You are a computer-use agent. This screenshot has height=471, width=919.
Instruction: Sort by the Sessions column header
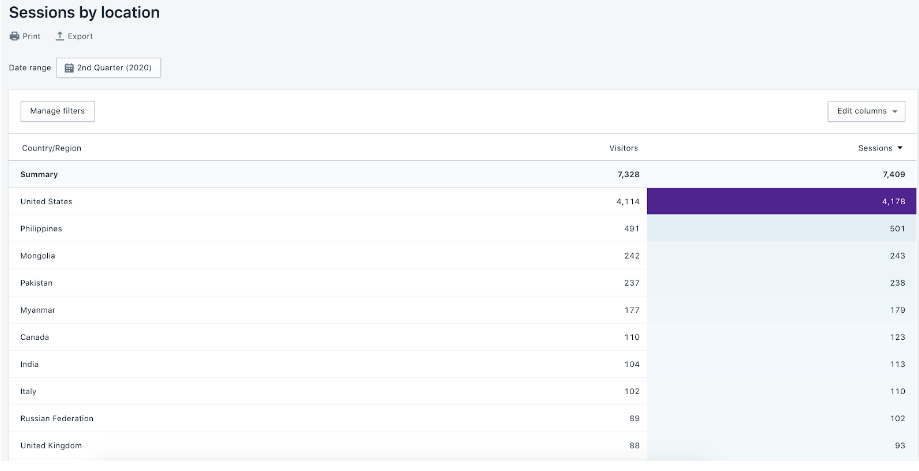pos(875,148)
